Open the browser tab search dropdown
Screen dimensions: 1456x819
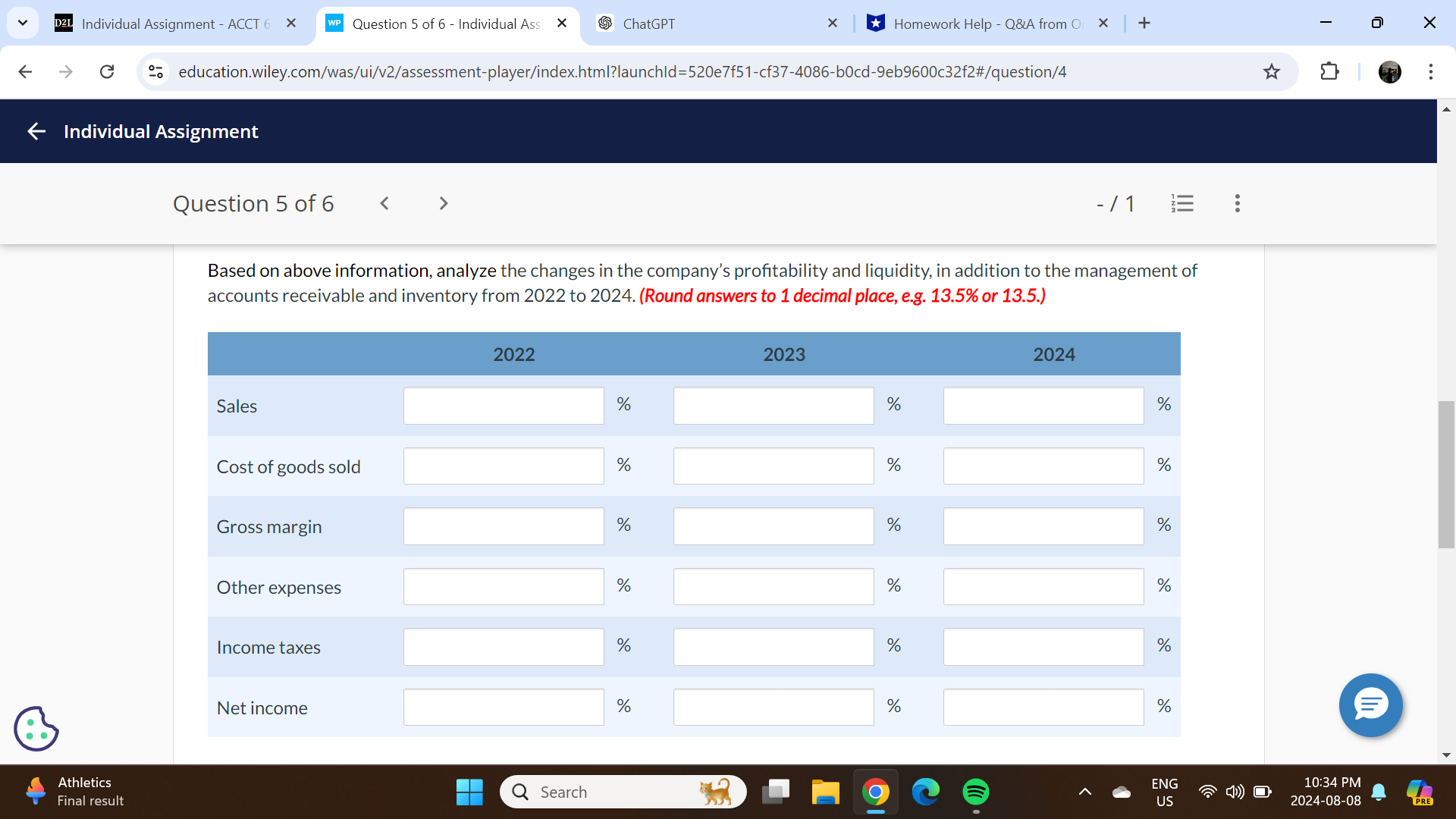click(x=23, y=23)
